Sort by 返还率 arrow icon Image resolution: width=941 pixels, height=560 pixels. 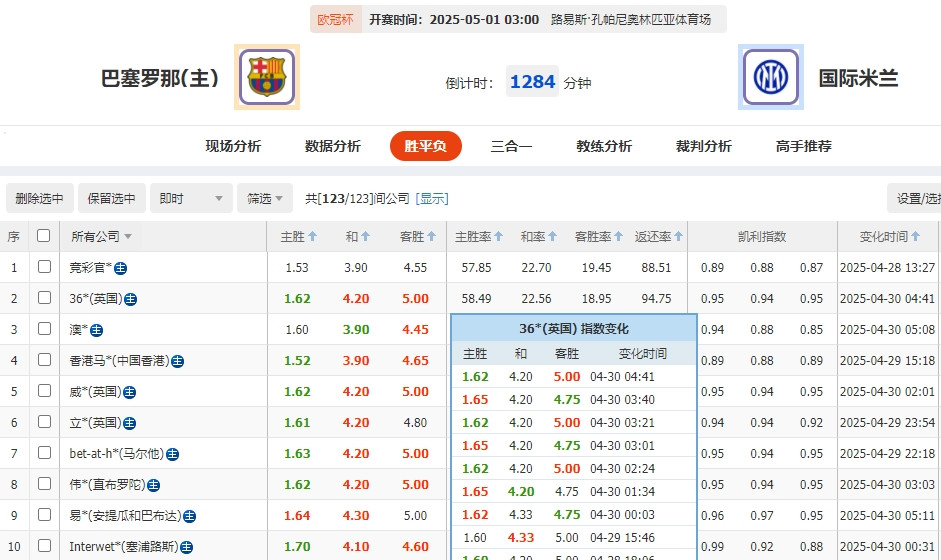(678, 236)
